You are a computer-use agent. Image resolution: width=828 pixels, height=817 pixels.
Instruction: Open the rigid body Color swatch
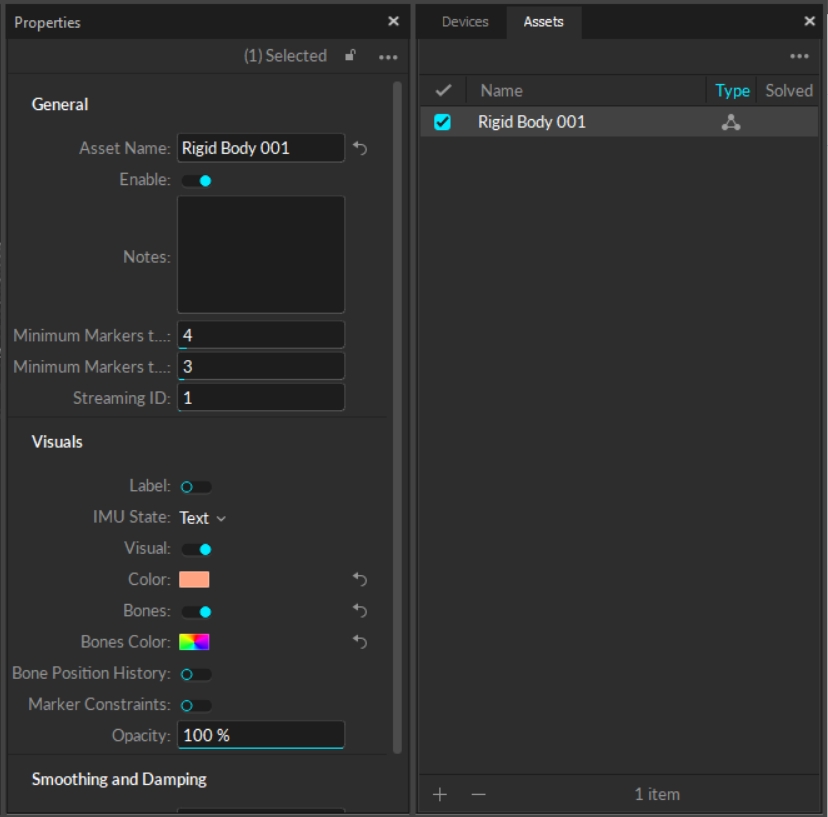194,580
